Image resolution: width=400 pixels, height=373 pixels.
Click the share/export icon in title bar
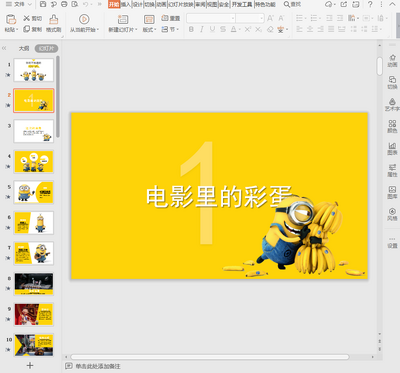point(344,4)
